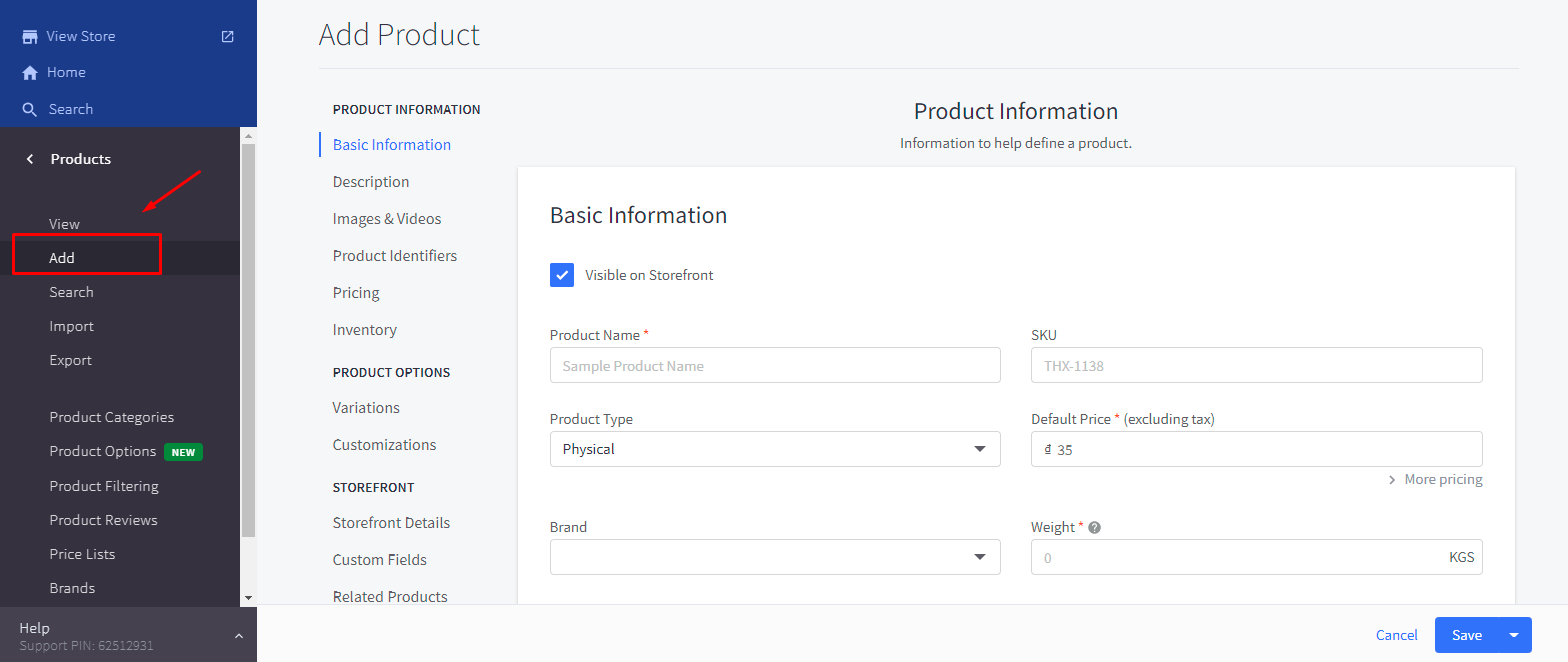Open the Brand dropdown
1568x662 pixels.
point(775,557)
